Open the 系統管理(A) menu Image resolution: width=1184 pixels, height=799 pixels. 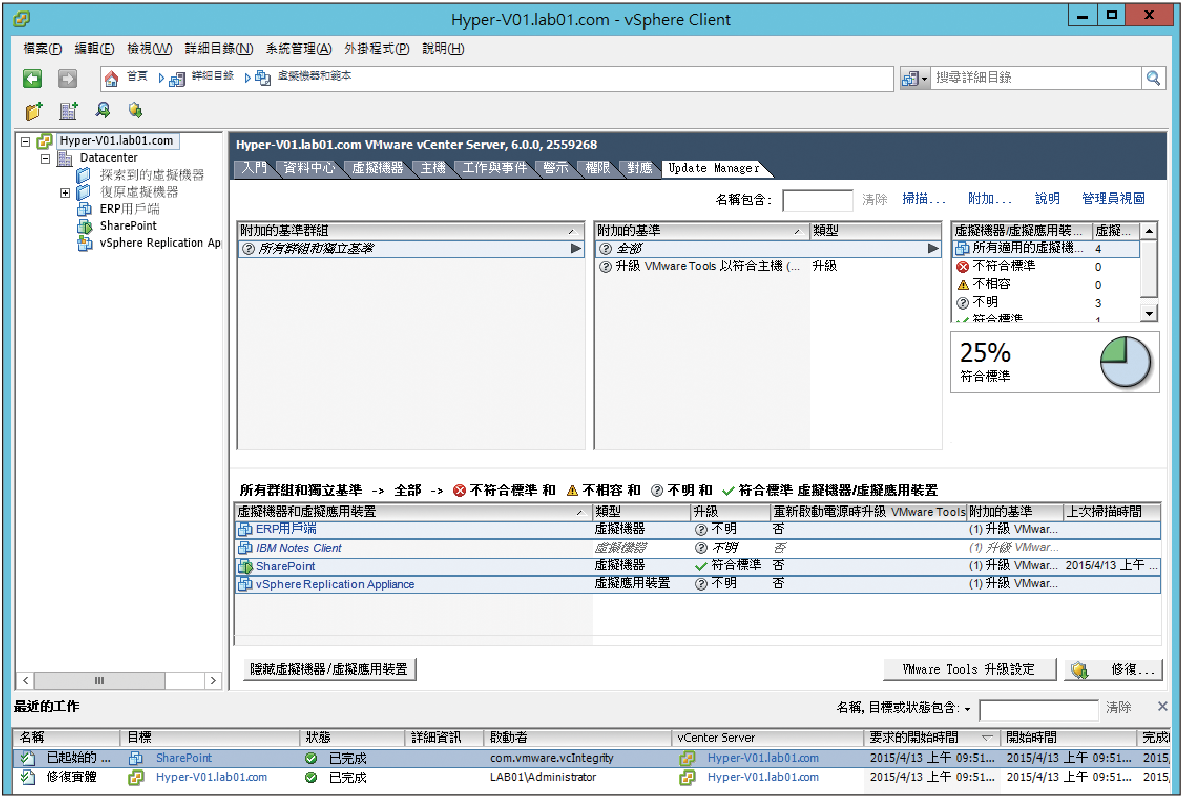(298, 48)
